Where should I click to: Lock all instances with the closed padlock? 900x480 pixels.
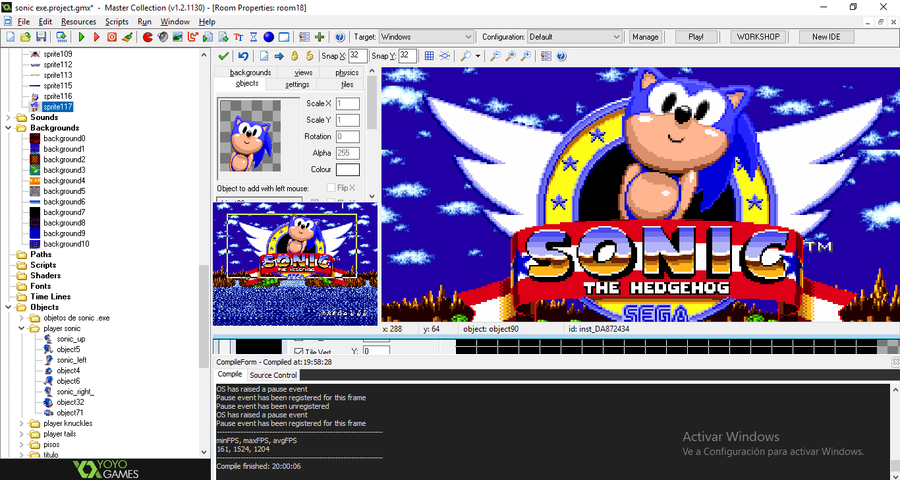click(294, 56)
